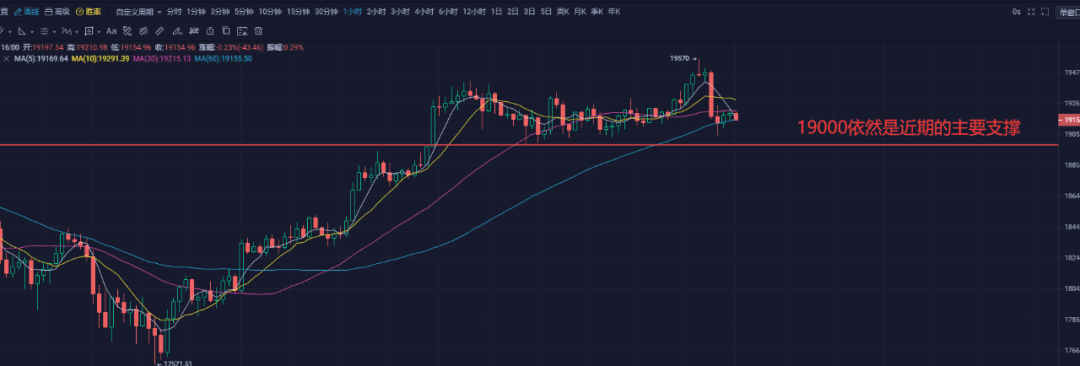Close the MA indicator with X icon

pyautogui.click(x=6, y=59)
